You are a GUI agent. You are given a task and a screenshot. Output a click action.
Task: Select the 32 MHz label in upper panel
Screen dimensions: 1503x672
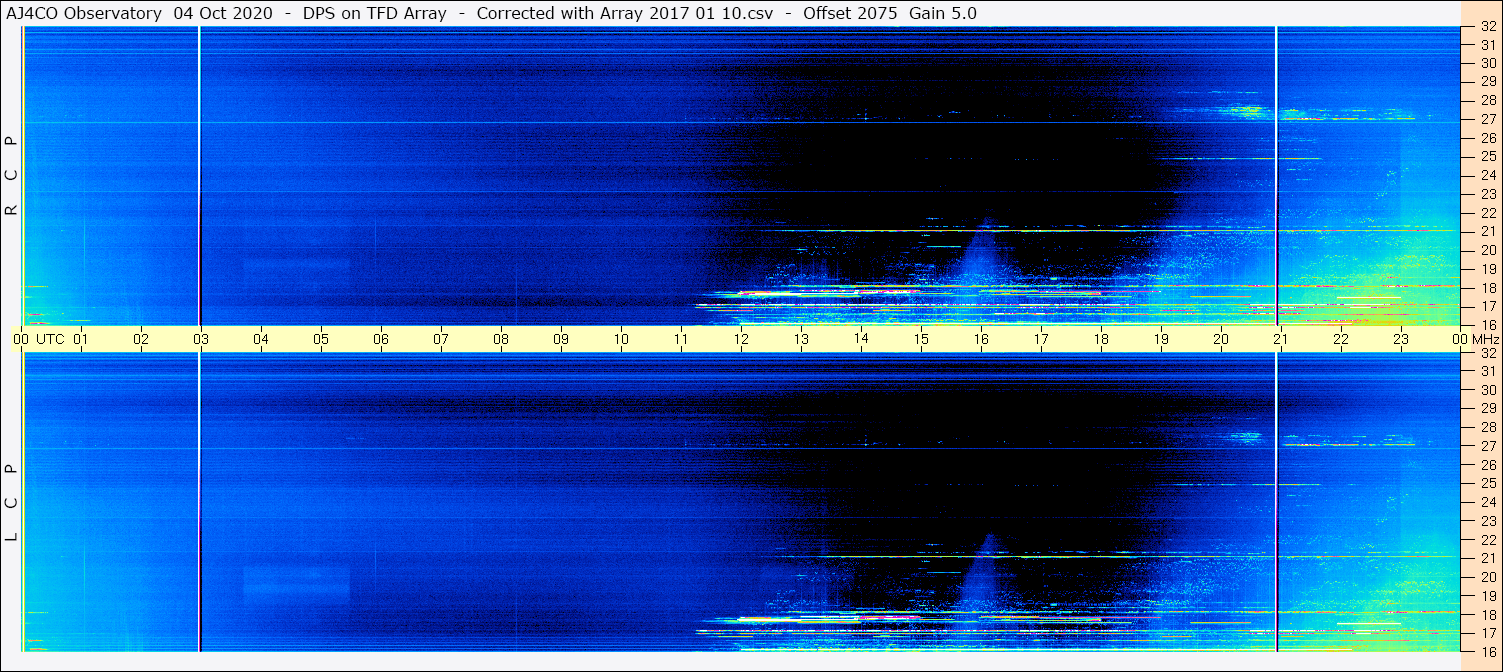[x=1487, y=27]
